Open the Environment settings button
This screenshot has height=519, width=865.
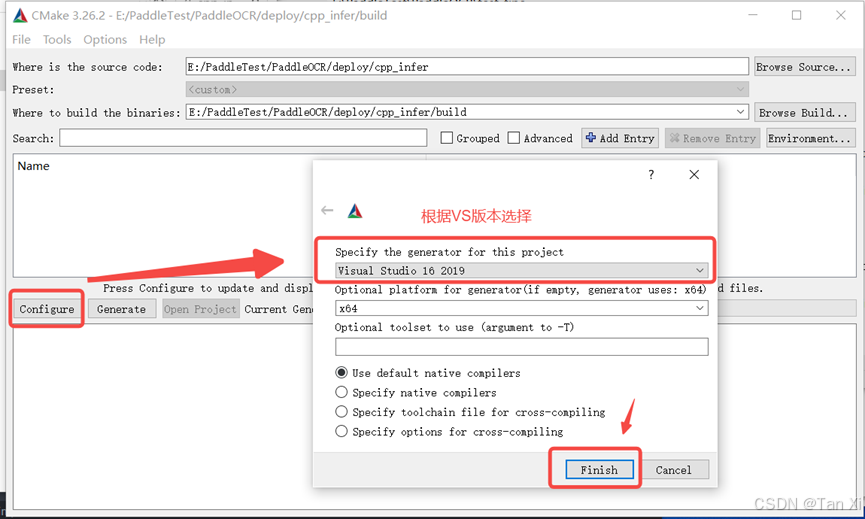[x=810, y=138]
